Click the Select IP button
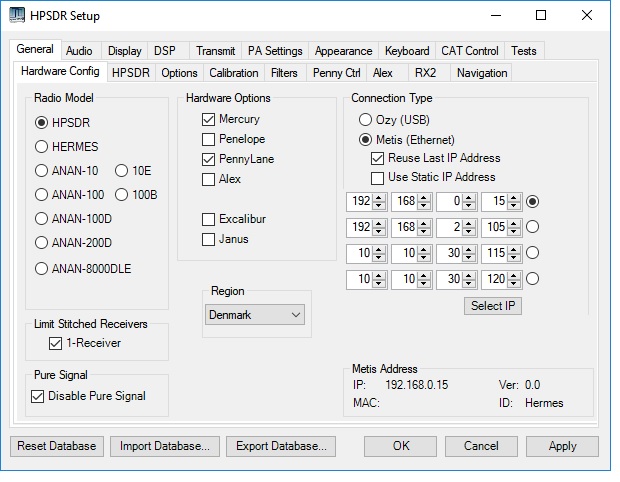The image size is (620, 482). tap(493, 306)
